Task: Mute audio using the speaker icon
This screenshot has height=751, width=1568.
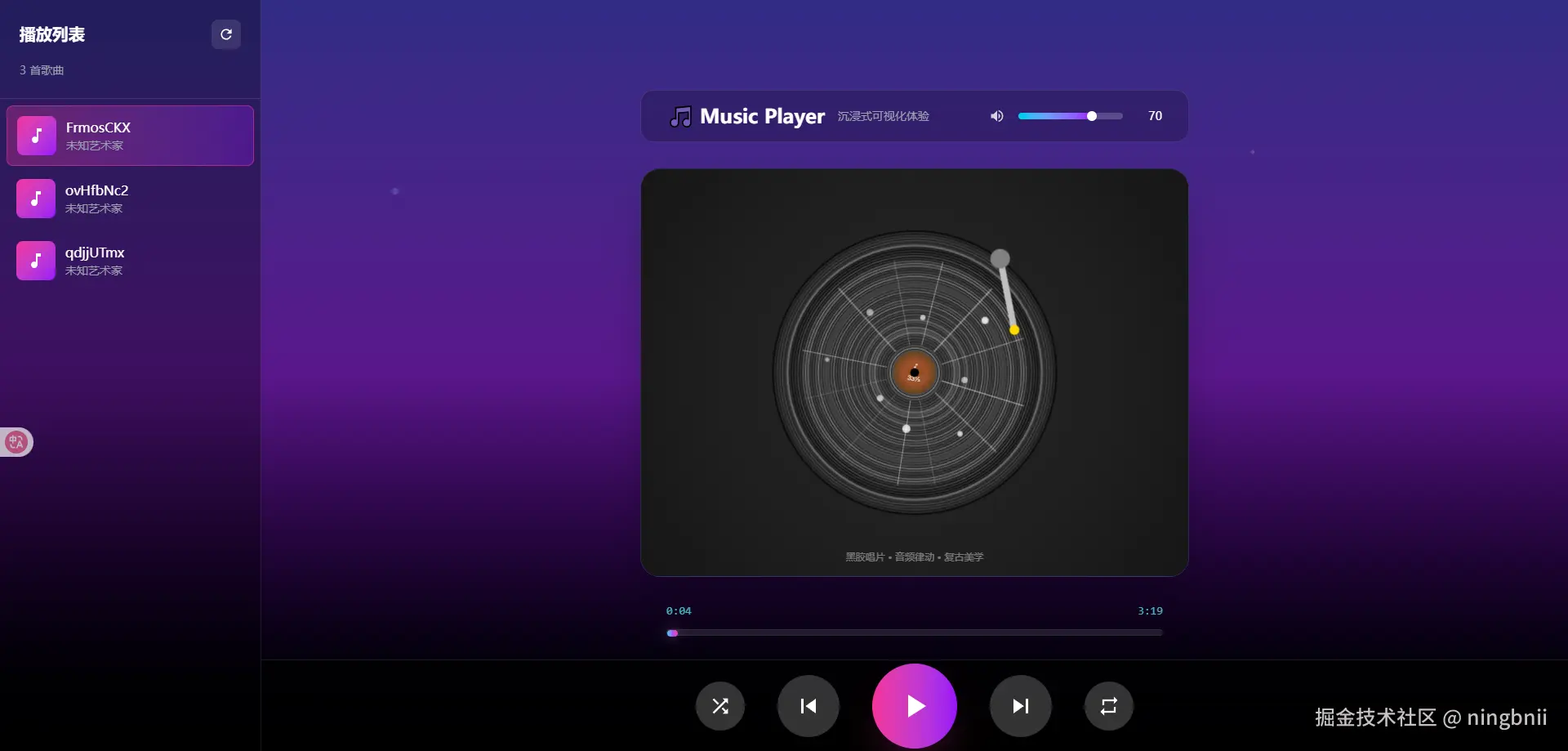Action: tap(996, 116)
